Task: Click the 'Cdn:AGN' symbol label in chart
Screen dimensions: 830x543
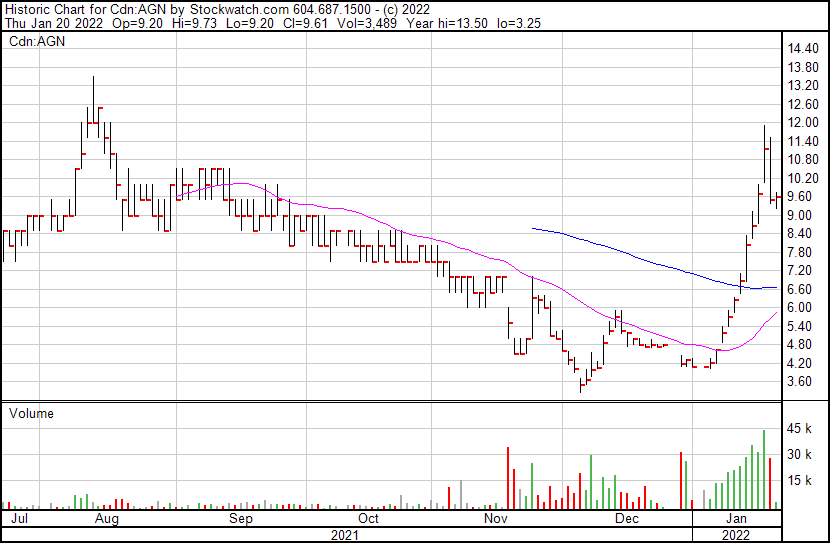Action: 37,41
